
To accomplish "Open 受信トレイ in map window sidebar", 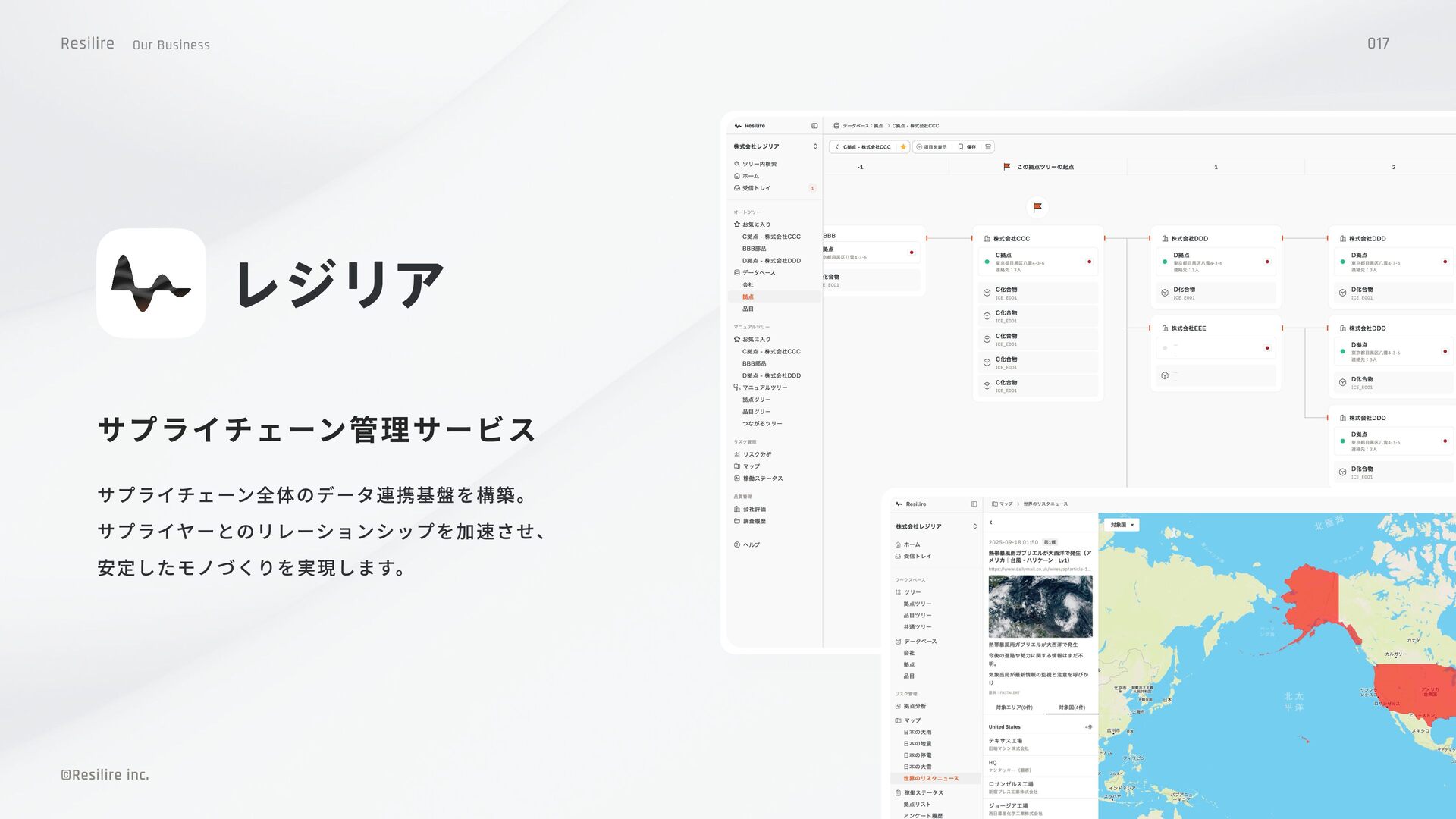I will point(913,557).
